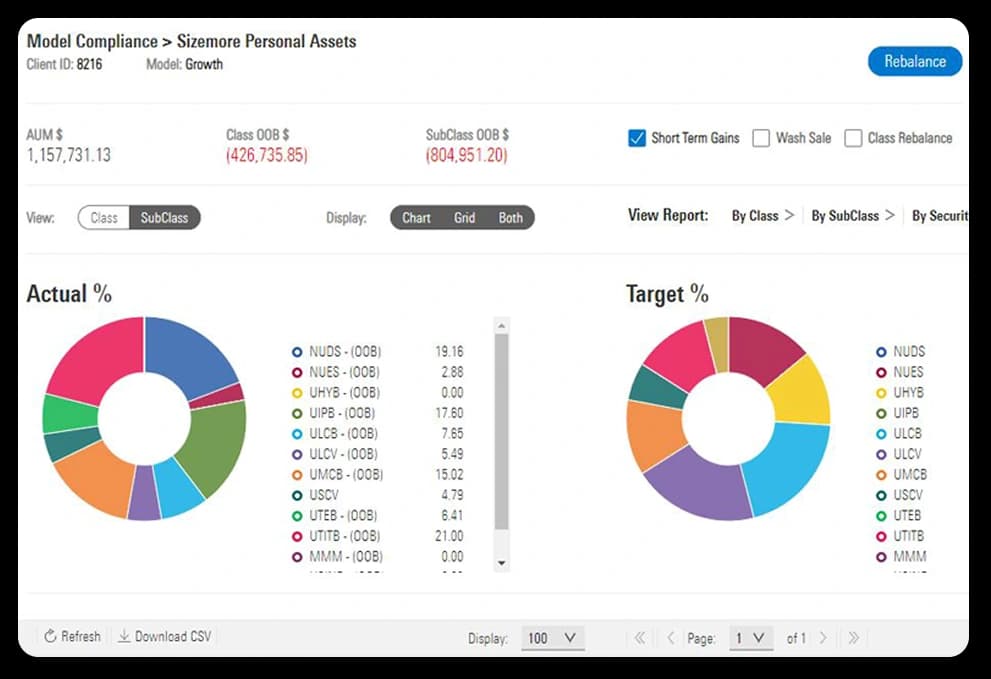
Task: Click the Client ID 8216 text
Action: coord(64,64)
